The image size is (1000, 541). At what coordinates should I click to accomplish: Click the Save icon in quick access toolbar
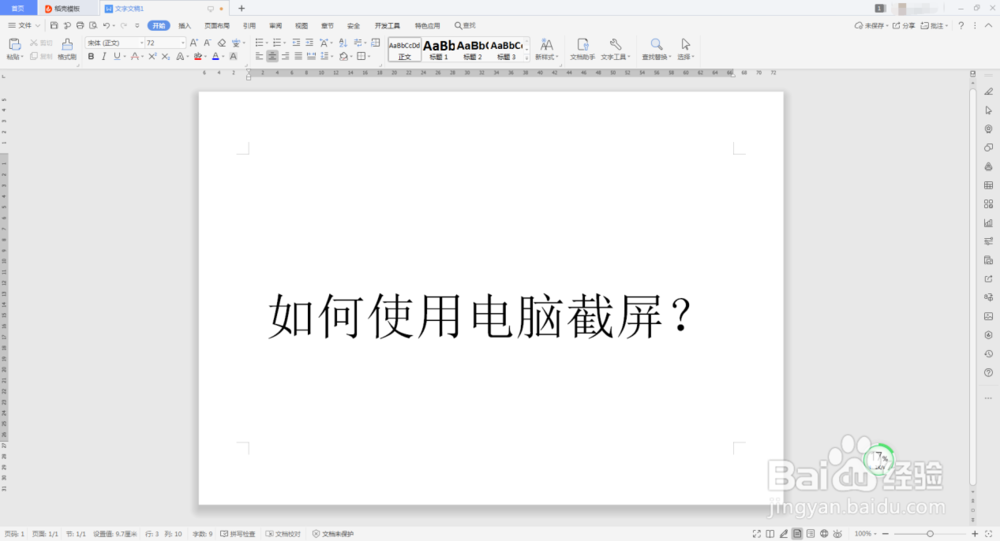tap(54, 26)
